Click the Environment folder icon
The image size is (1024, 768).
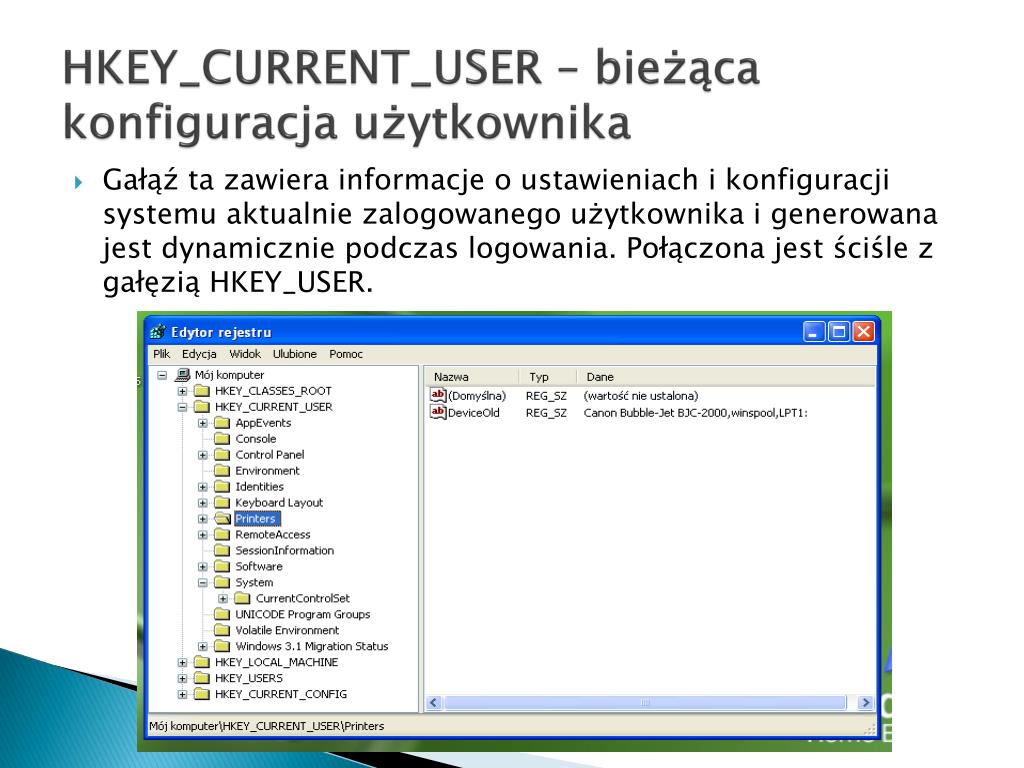(223, 471)
